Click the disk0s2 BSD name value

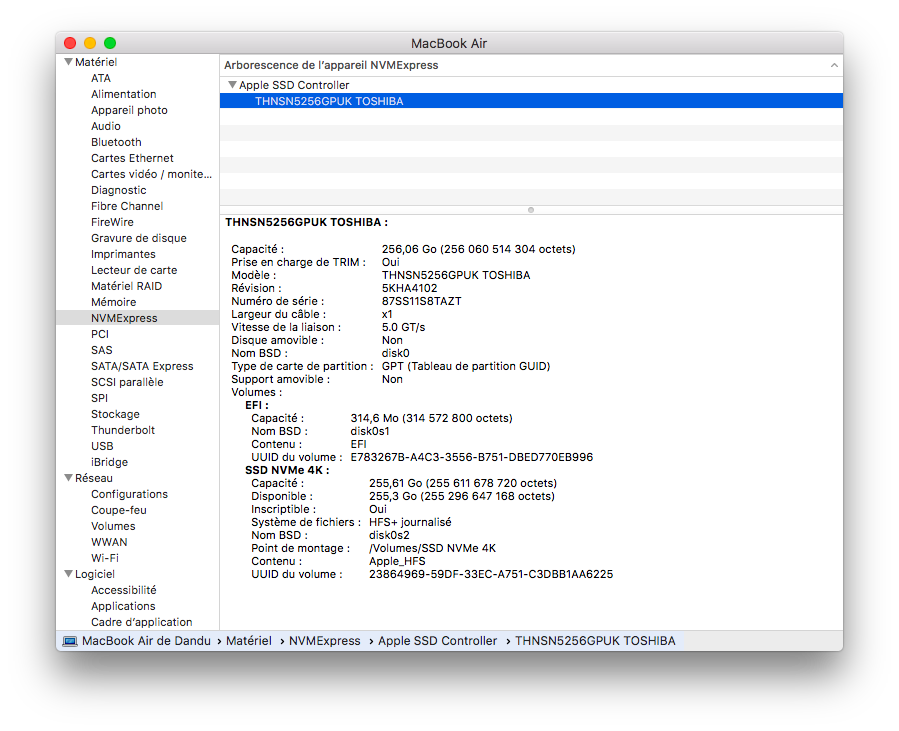389,535
